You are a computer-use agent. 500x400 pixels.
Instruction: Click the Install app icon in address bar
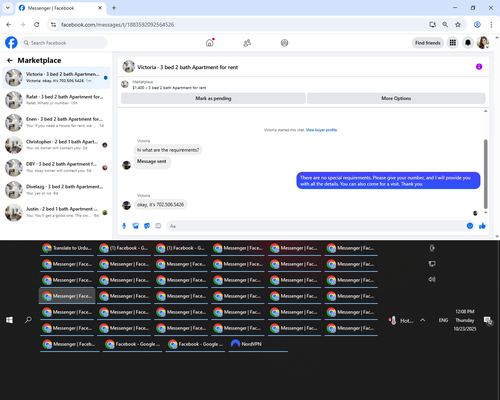(x=432, y=24)
